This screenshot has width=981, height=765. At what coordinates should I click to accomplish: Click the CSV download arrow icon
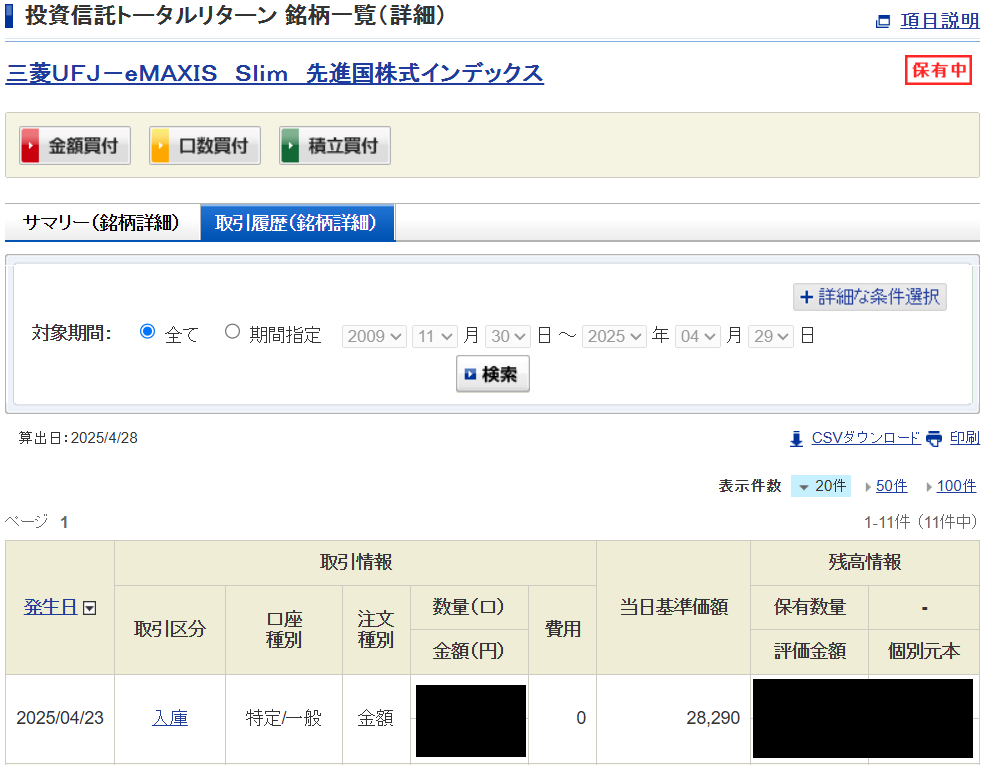click(x=796, y=439)
